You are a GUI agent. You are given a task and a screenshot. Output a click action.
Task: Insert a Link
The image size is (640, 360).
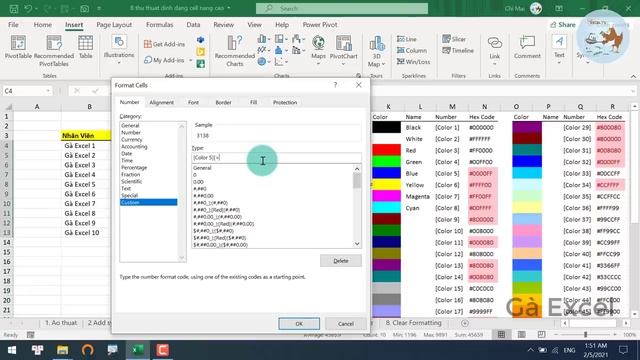pyautogui.click(x=495, y=50)
